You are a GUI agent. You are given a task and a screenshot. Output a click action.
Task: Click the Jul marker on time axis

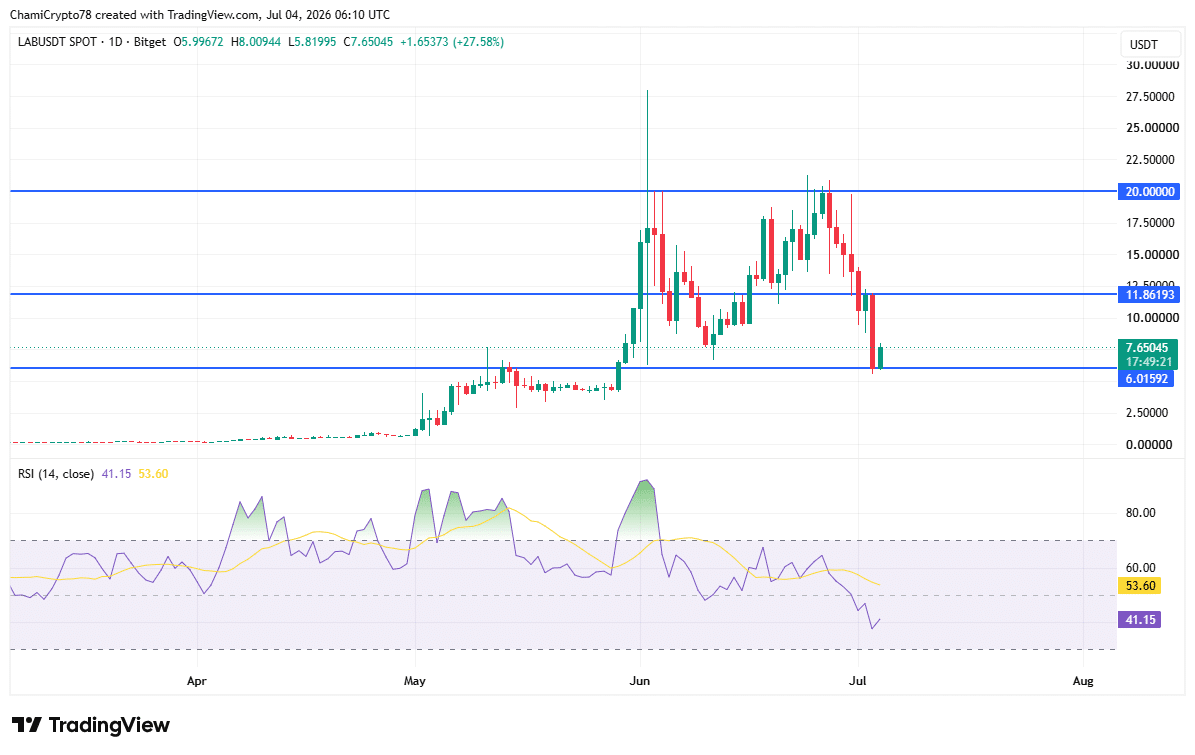(x=857, y=680)
